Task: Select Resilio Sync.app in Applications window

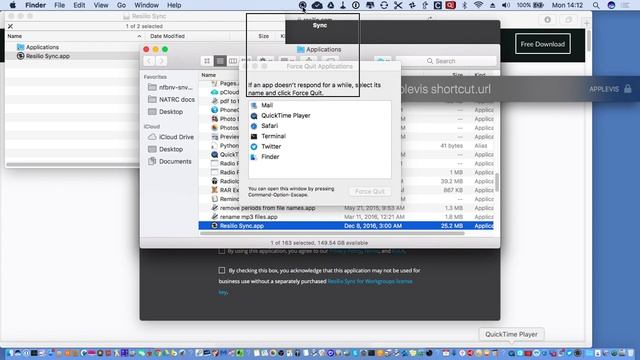Action: [346, 226]
